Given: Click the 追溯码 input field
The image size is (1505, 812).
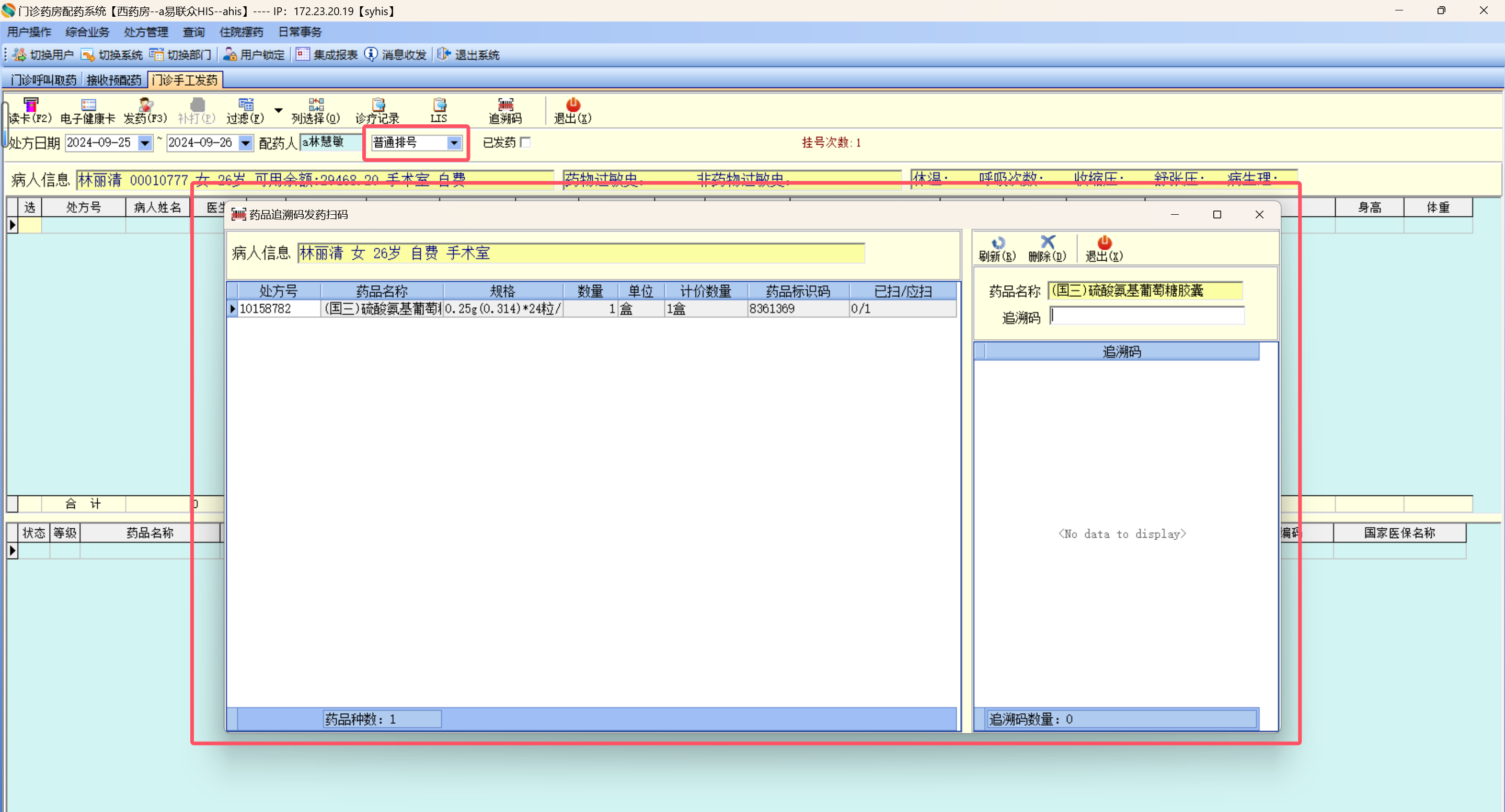Looking at the screenshot, I should 1146,316.
